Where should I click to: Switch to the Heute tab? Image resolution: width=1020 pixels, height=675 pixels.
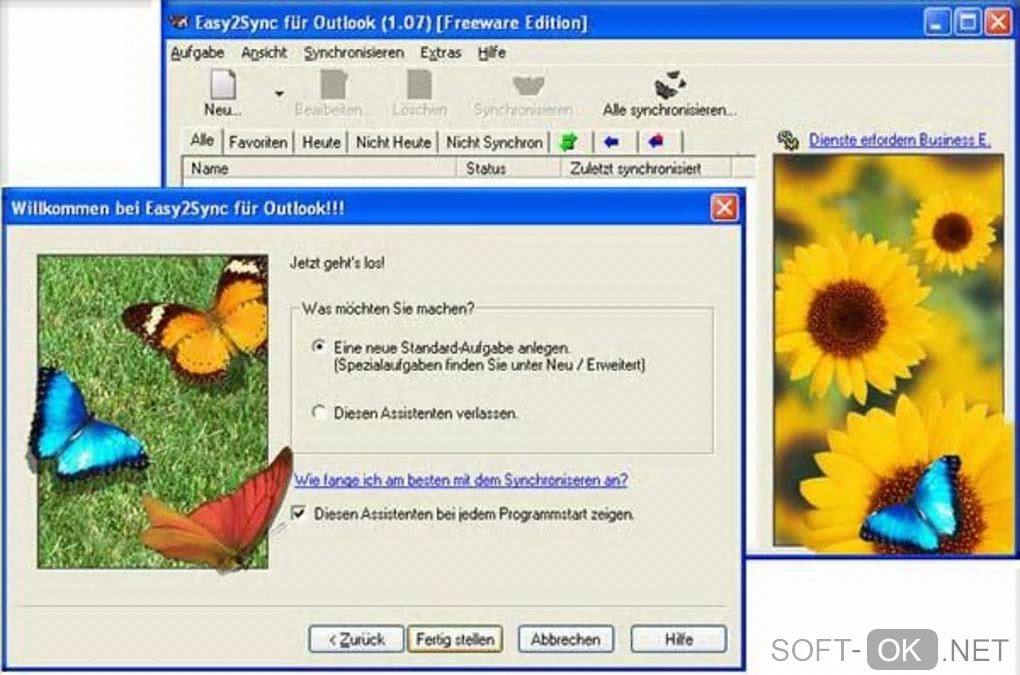pyautogui.click(x=321, y=142)
